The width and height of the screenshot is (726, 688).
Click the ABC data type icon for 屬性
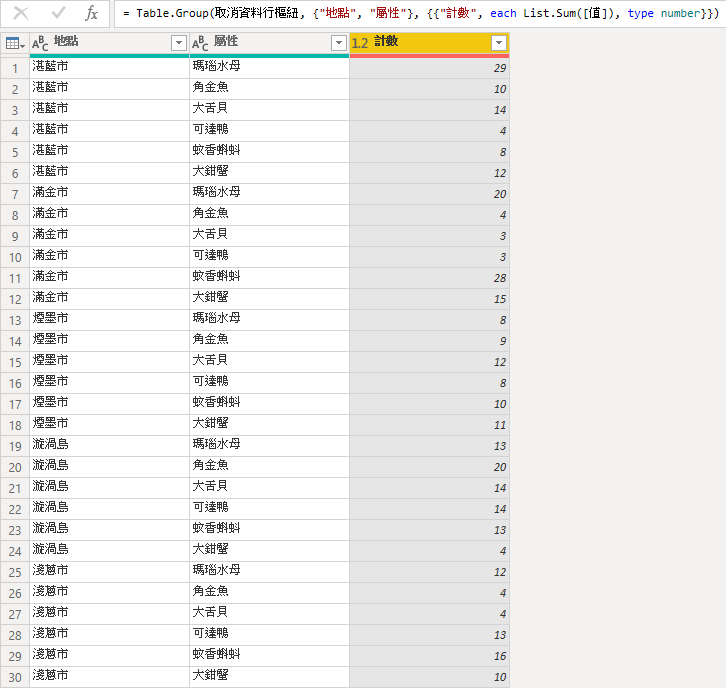click(201, 44)
